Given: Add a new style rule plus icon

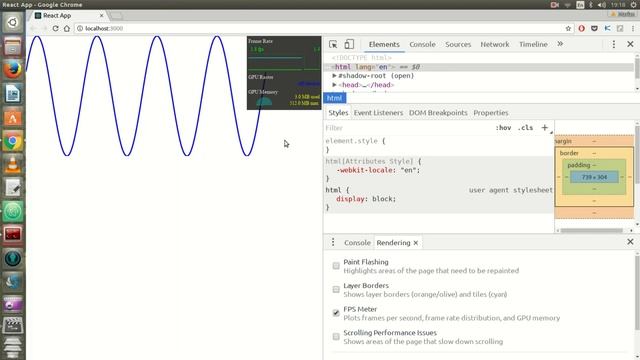Looking at the screenshot, I should [544, 128].
